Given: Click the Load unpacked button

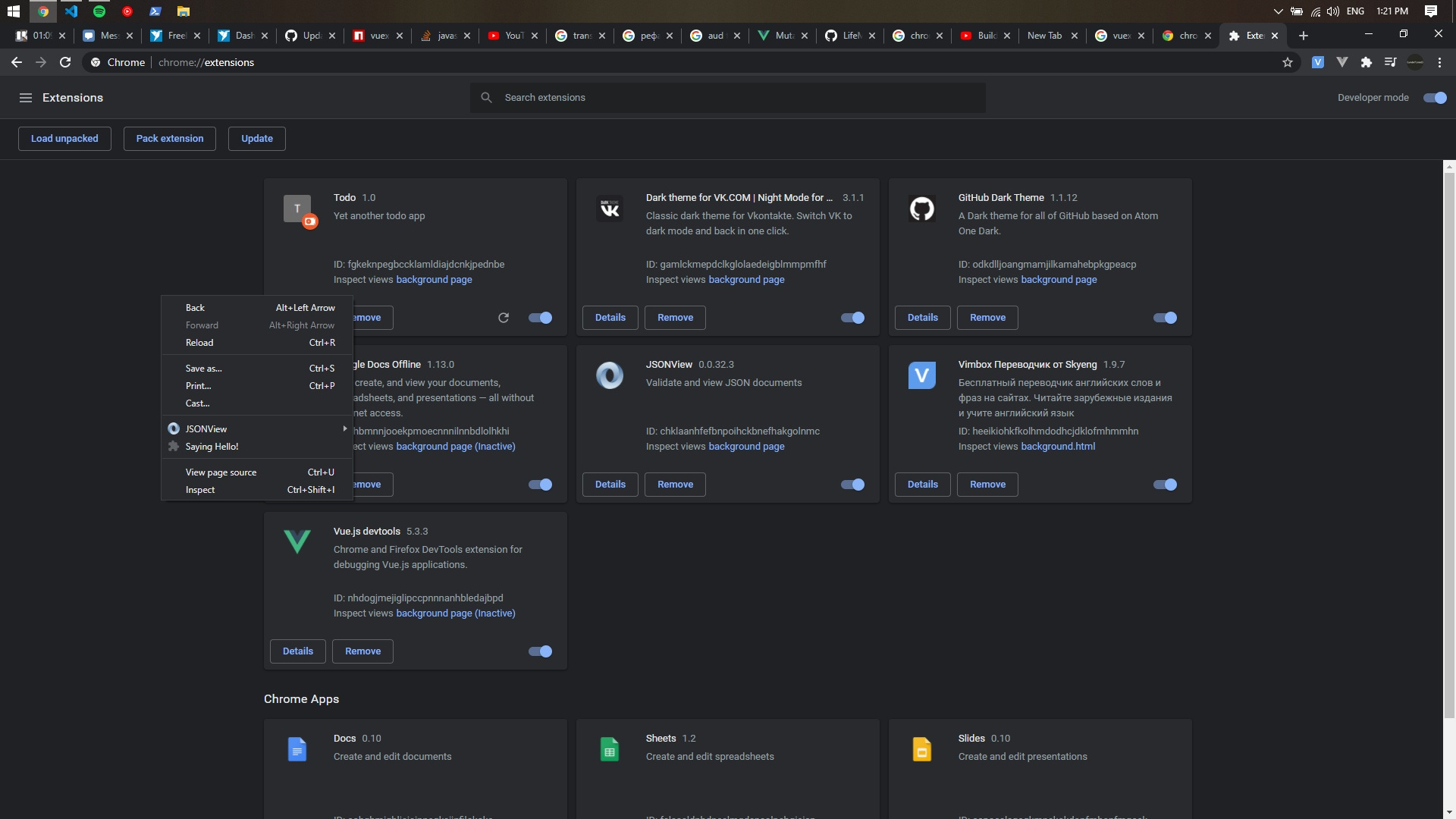Looking at the screenshot, I should pos(64,139).
